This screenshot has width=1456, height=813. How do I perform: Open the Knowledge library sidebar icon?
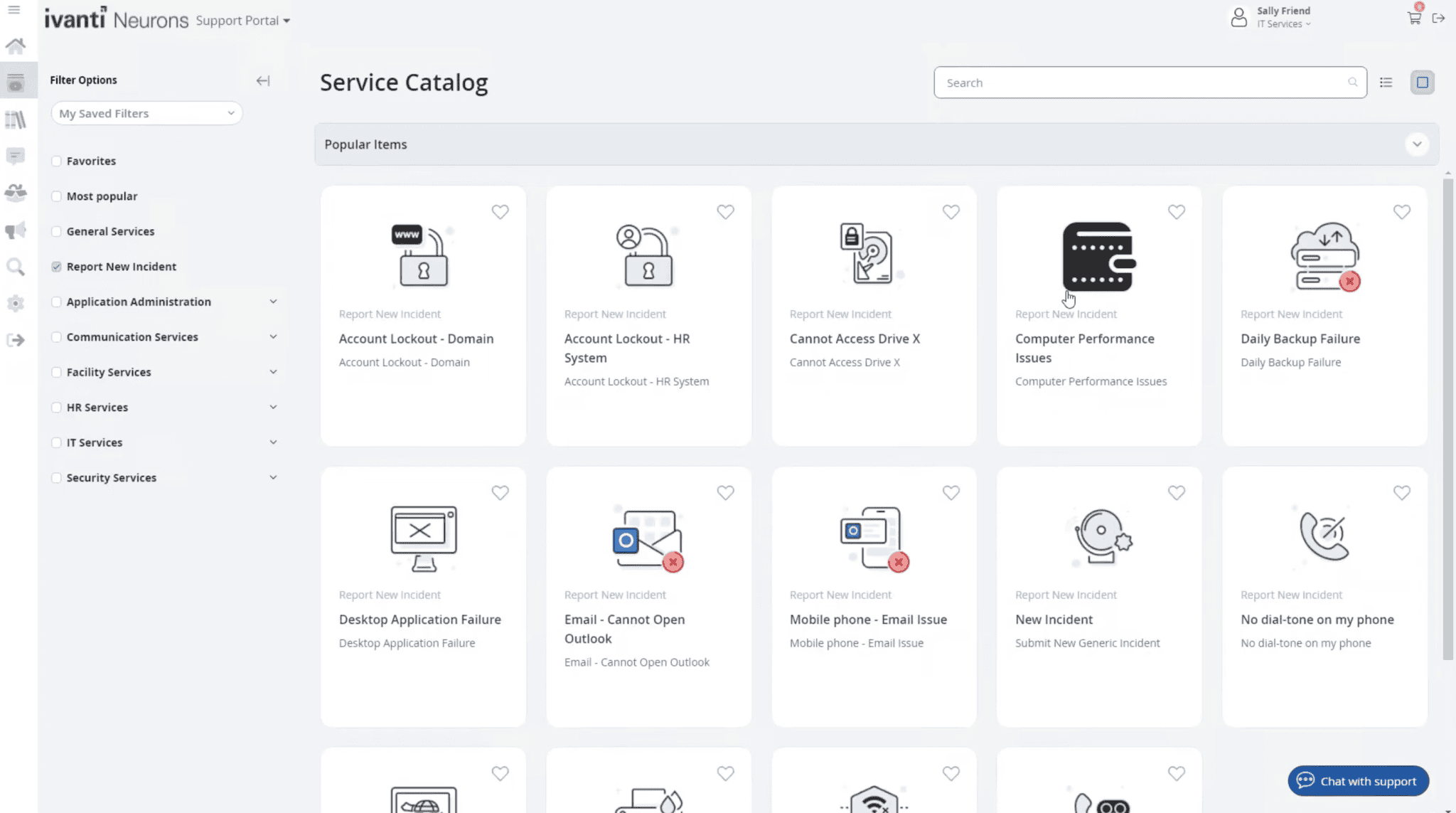(16, 119)
